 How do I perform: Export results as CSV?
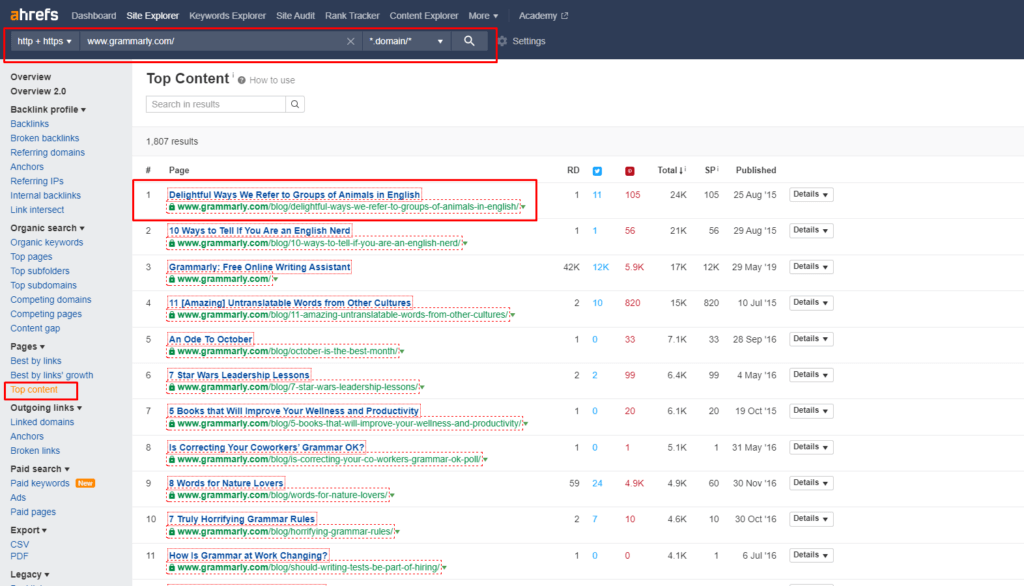pos(20,544)
